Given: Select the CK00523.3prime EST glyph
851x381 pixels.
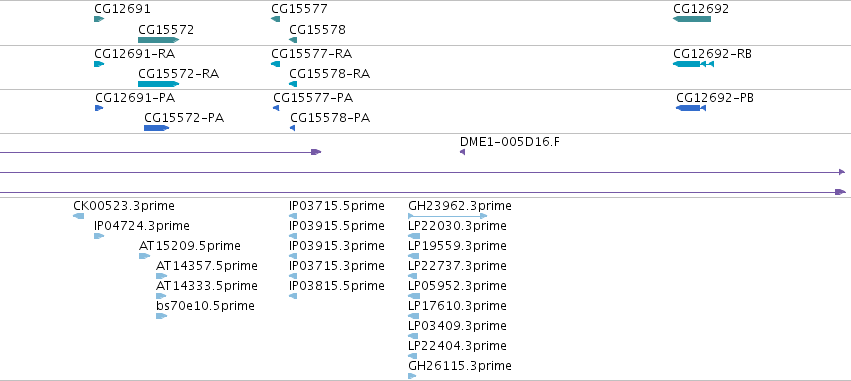Looking at the screenshot, I should (x=79, y=216).
